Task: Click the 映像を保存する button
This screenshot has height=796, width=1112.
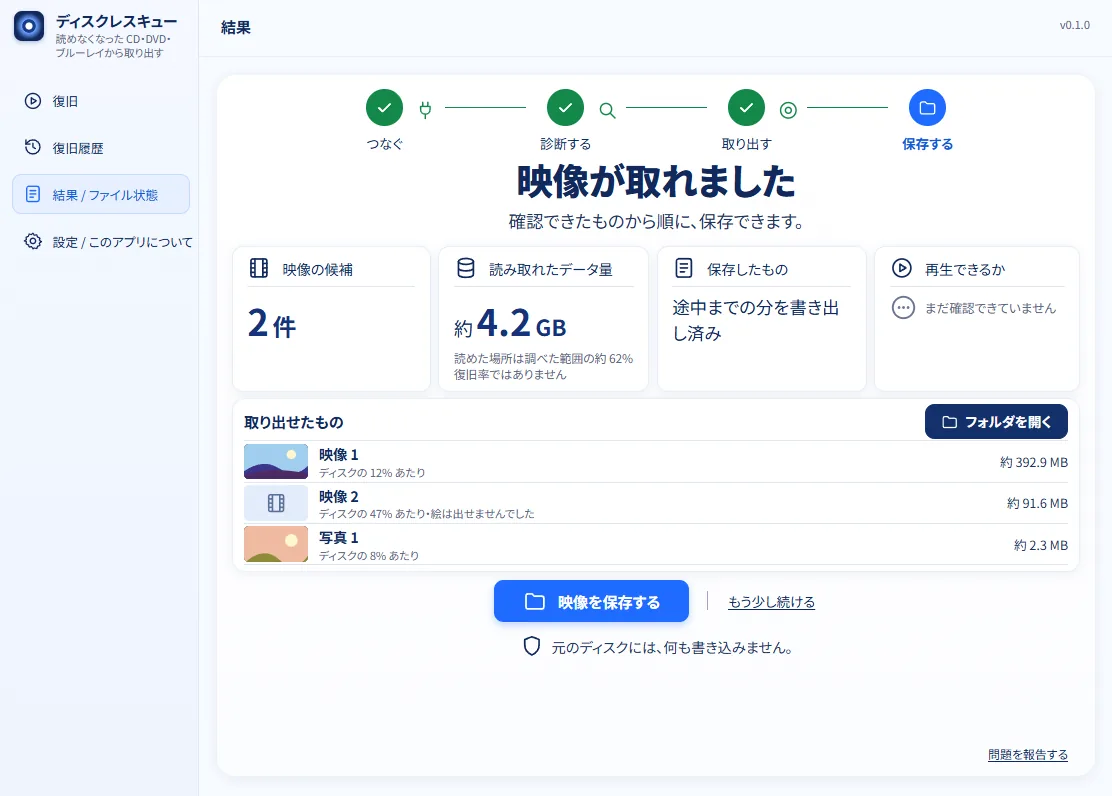Action: point(591,601)
